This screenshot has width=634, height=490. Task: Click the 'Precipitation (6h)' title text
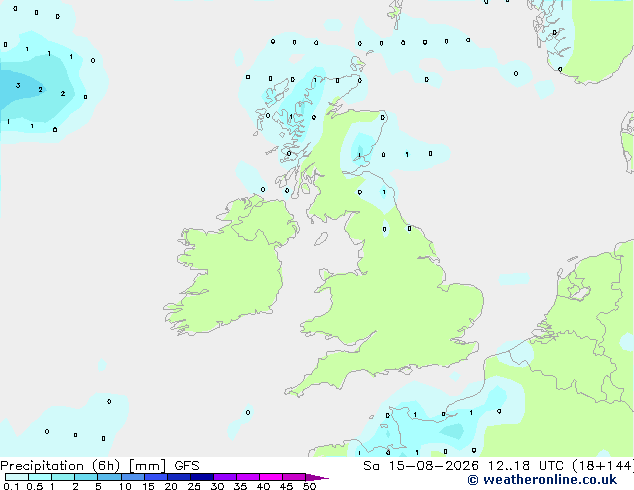pos(60,466)
